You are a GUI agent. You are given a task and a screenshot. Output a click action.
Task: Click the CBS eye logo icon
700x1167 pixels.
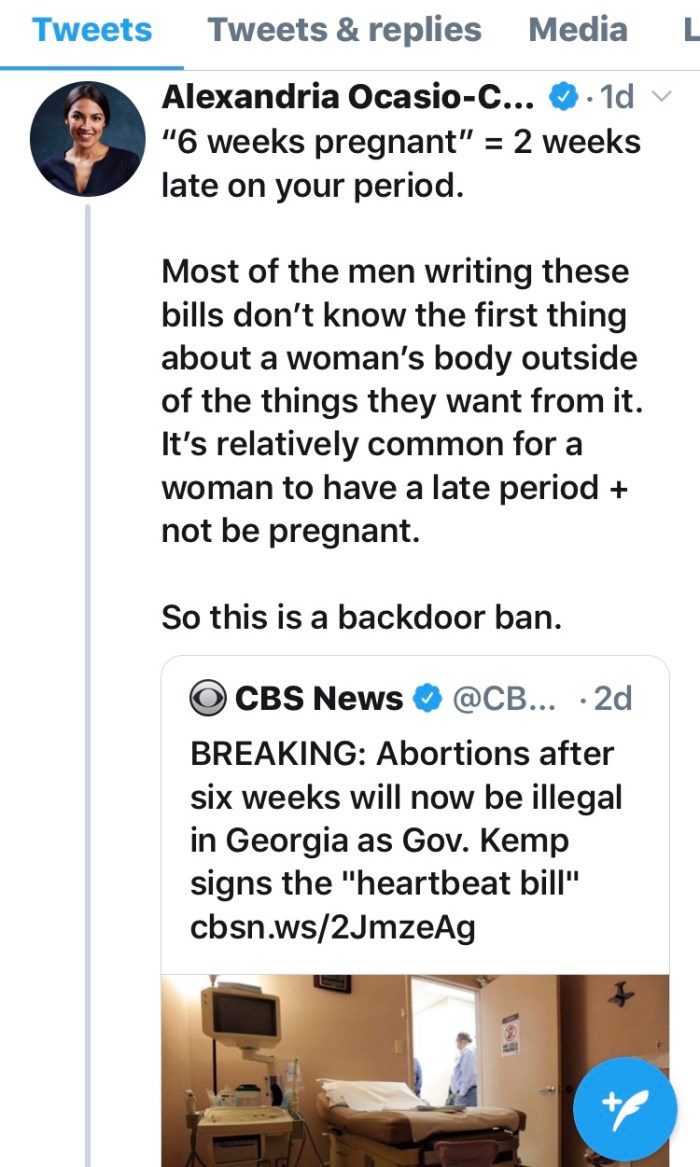(x=207, y=698)
